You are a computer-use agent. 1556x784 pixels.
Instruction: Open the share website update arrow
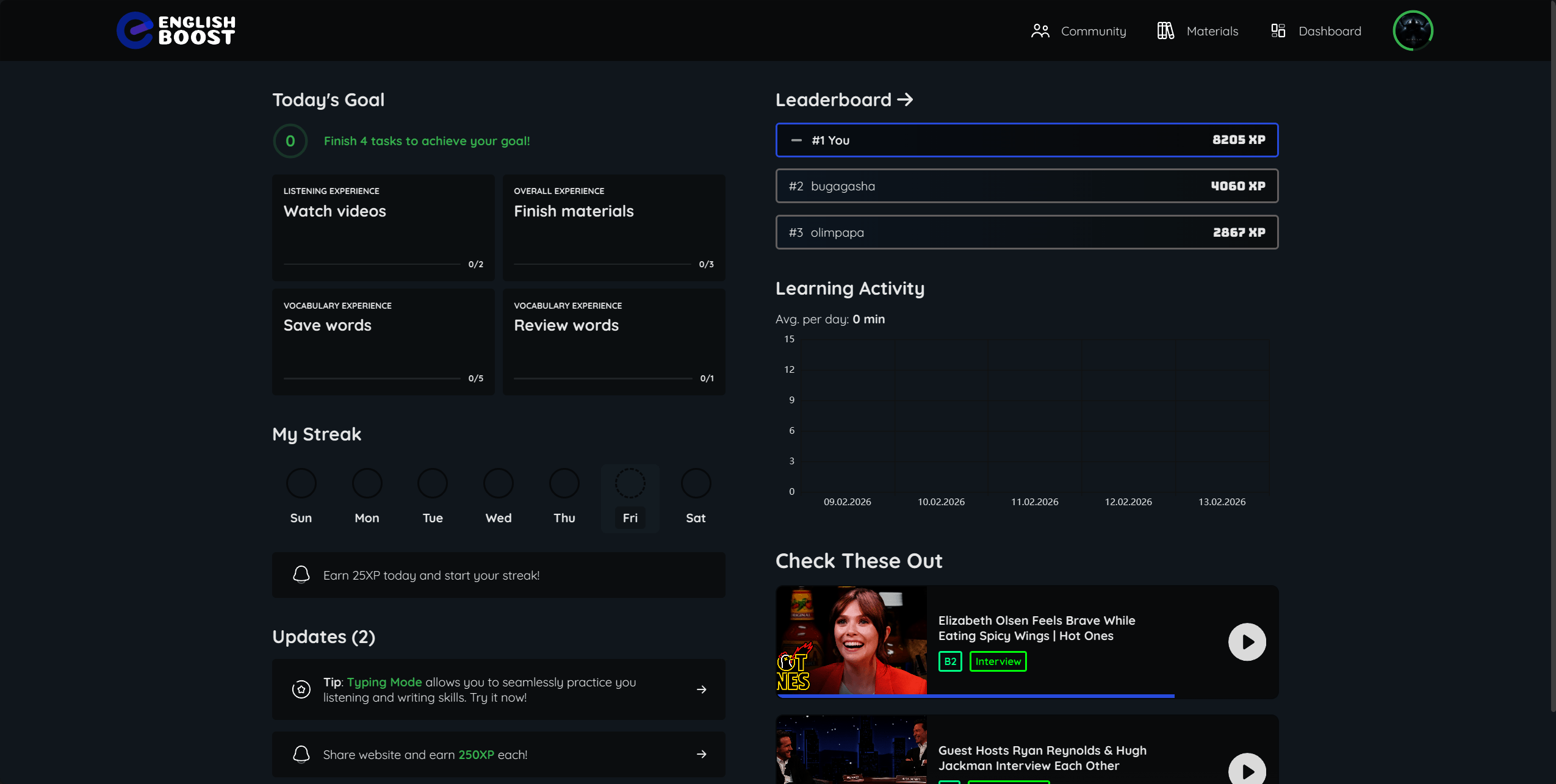tap(701, 755)
